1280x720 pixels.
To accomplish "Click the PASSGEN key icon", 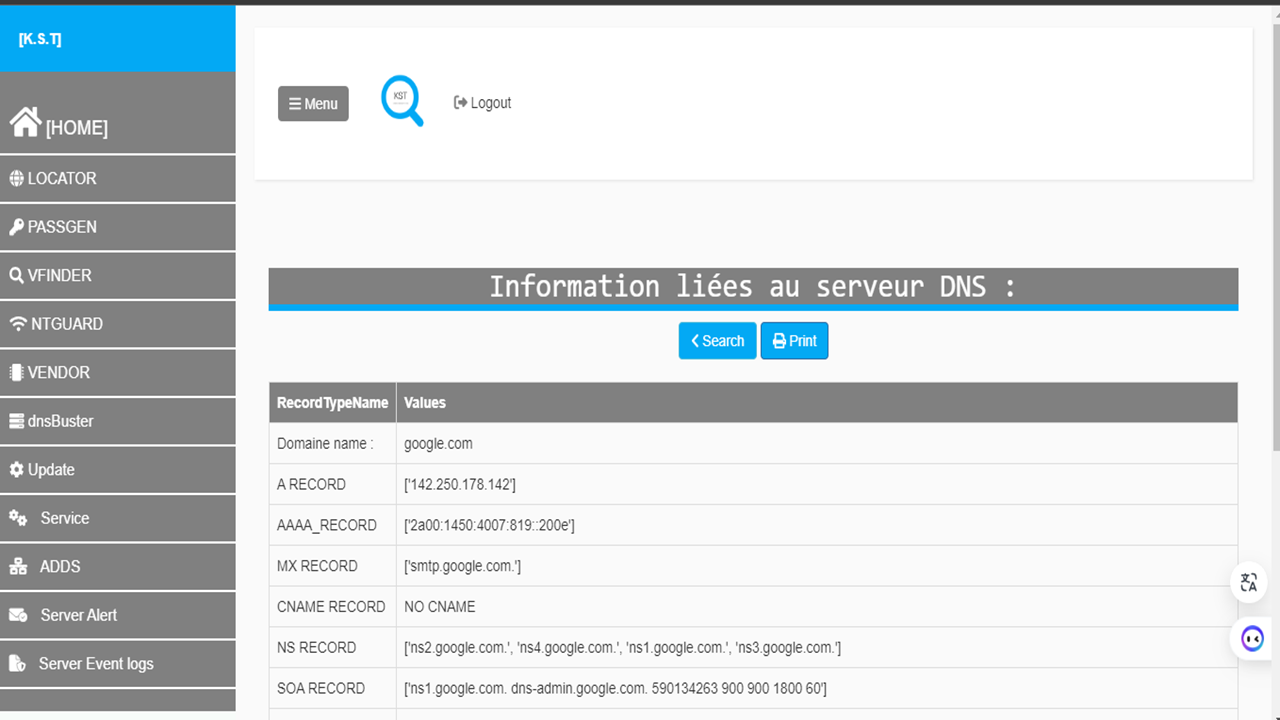I will click(16, 227).
